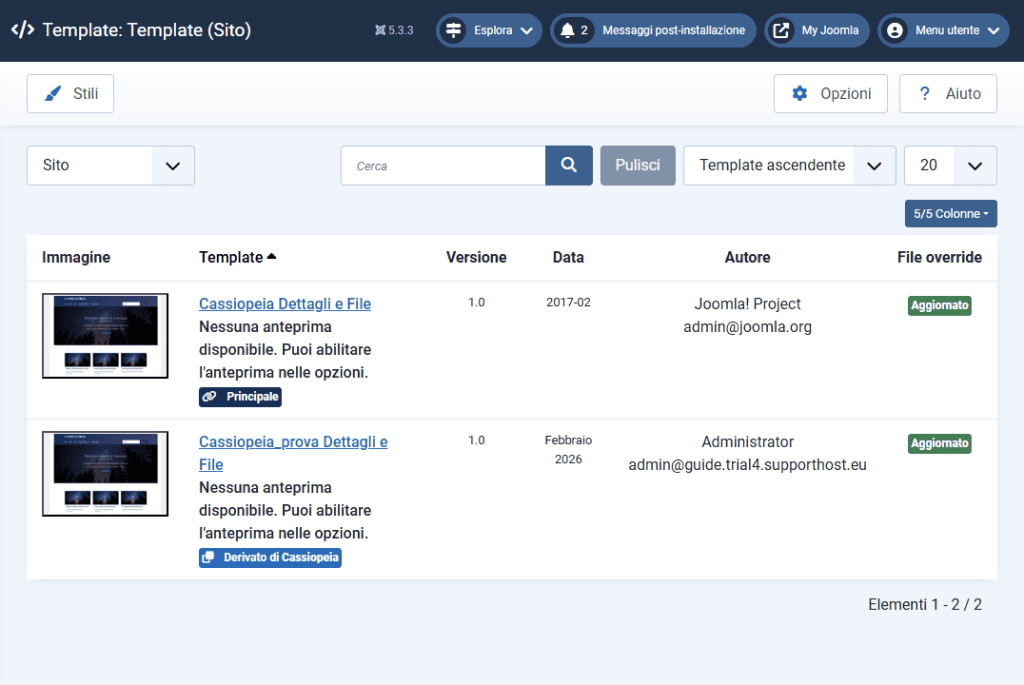Click the Febbraio 2026 date cell
The width and height of the screenshot is (1024, 685).
(x=568, y=450)
